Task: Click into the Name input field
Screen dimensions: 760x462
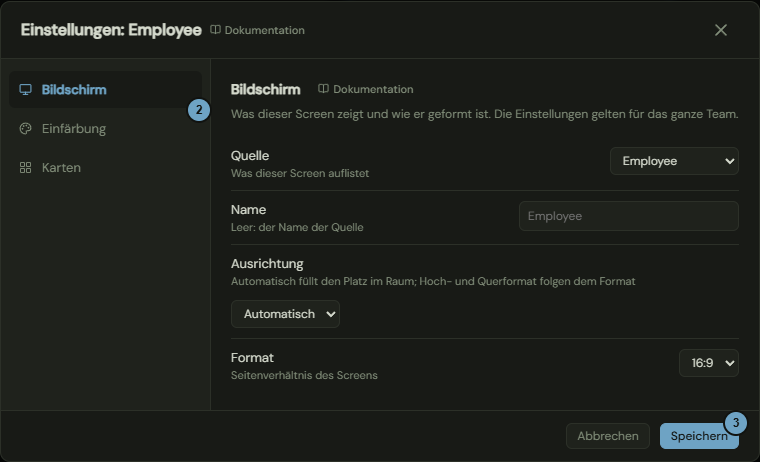Action: (629, 216)
